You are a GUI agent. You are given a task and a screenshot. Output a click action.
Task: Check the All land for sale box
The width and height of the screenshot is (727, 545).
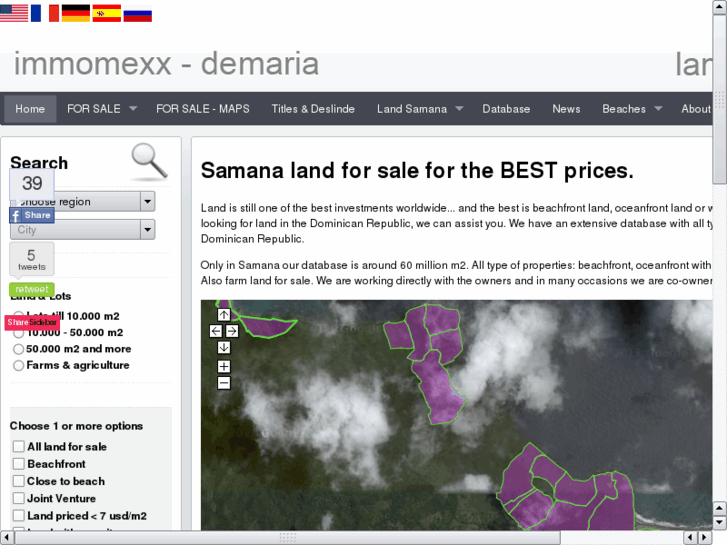tap(19, 446)
